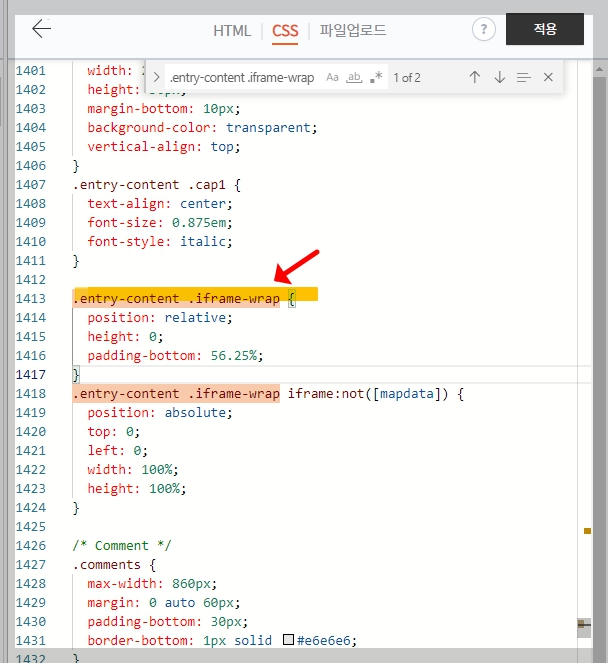Image resolution: width=608 pixels, height=663 pixels.
Task: Click 'font-style: italic;' line
Action: (160, 242)
